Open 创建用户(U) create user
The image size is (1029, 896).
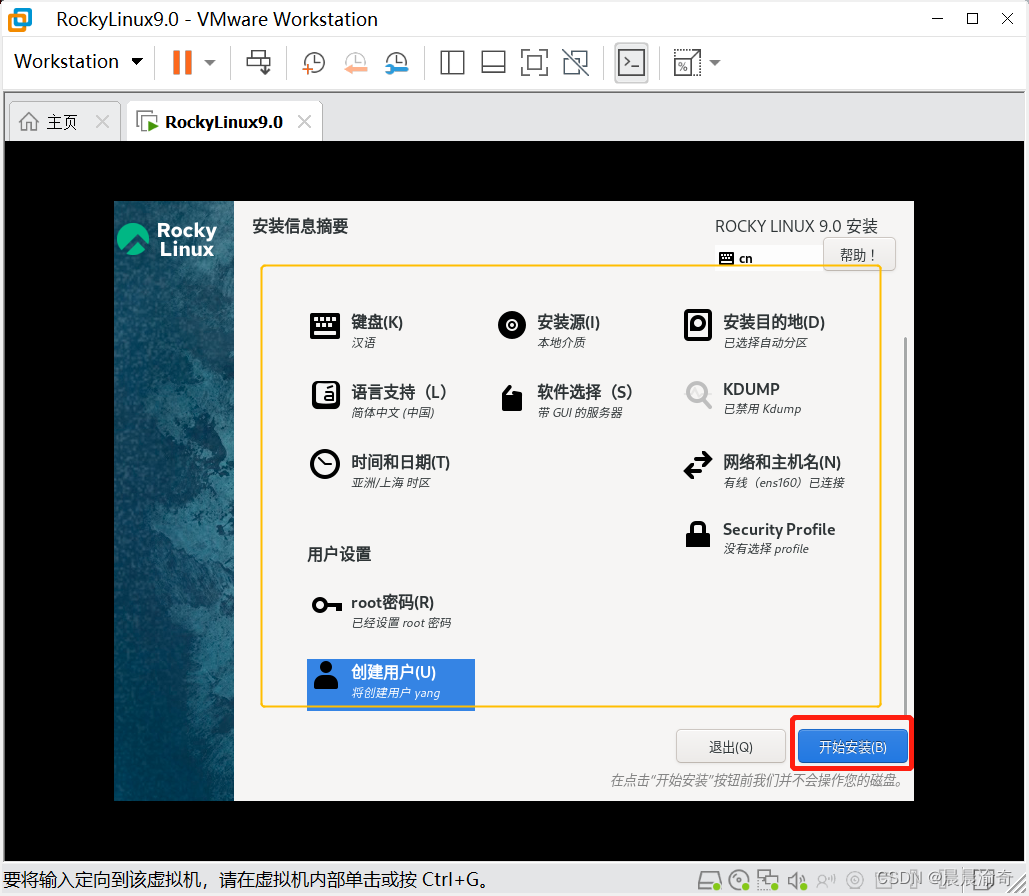pos(390,684)
